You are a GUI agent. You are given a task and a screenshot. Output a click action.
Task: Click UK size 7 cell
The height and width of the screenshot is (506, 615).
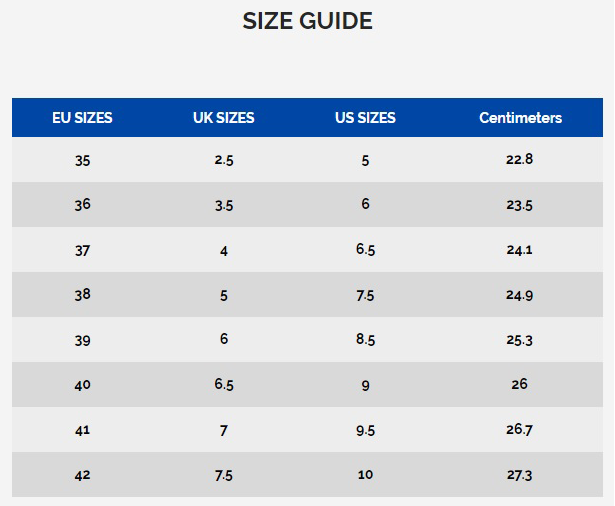tap(224, 431)
